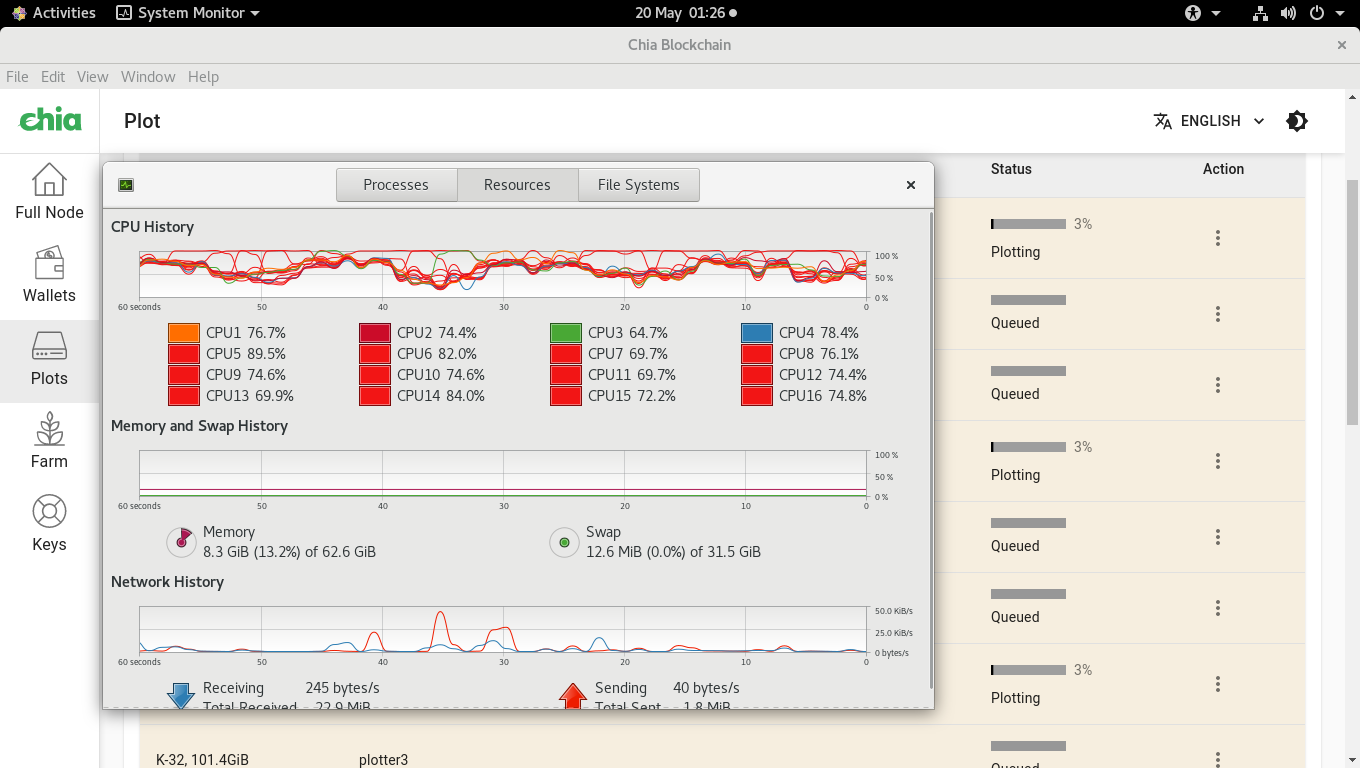Image resolution: width=1360 pixels, height=768 pixels.
Task: Open action menu for third Plotting row
Action: pos(1218,684)
